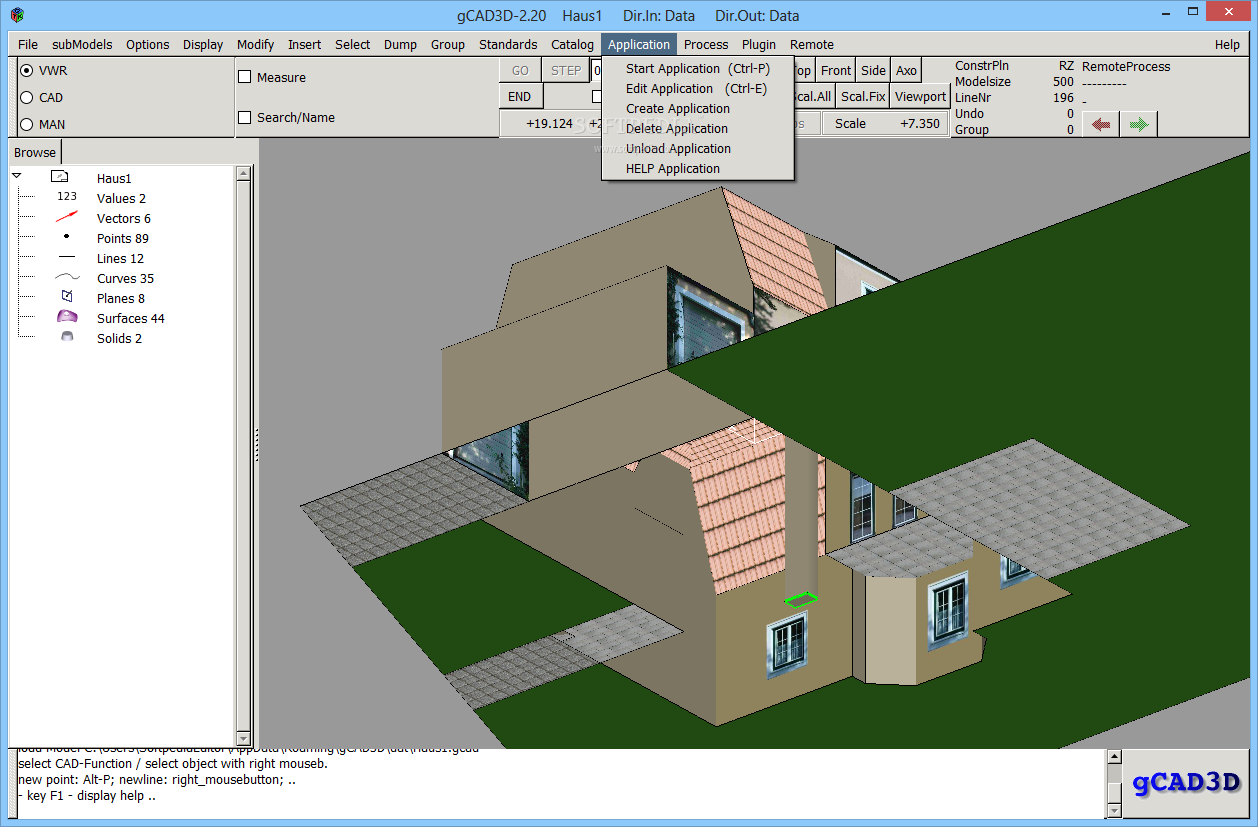1258x827 pixels.
Task: Choose HELP Application menu entry
Action: coord(698,168)
